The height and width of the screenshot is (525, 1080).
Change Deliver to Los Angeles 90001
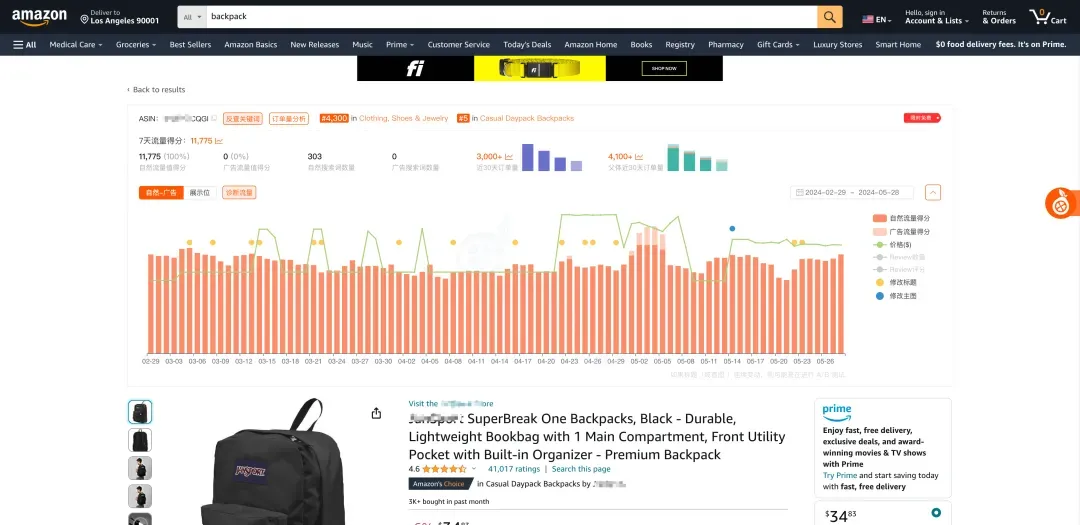tap(120, 17)
